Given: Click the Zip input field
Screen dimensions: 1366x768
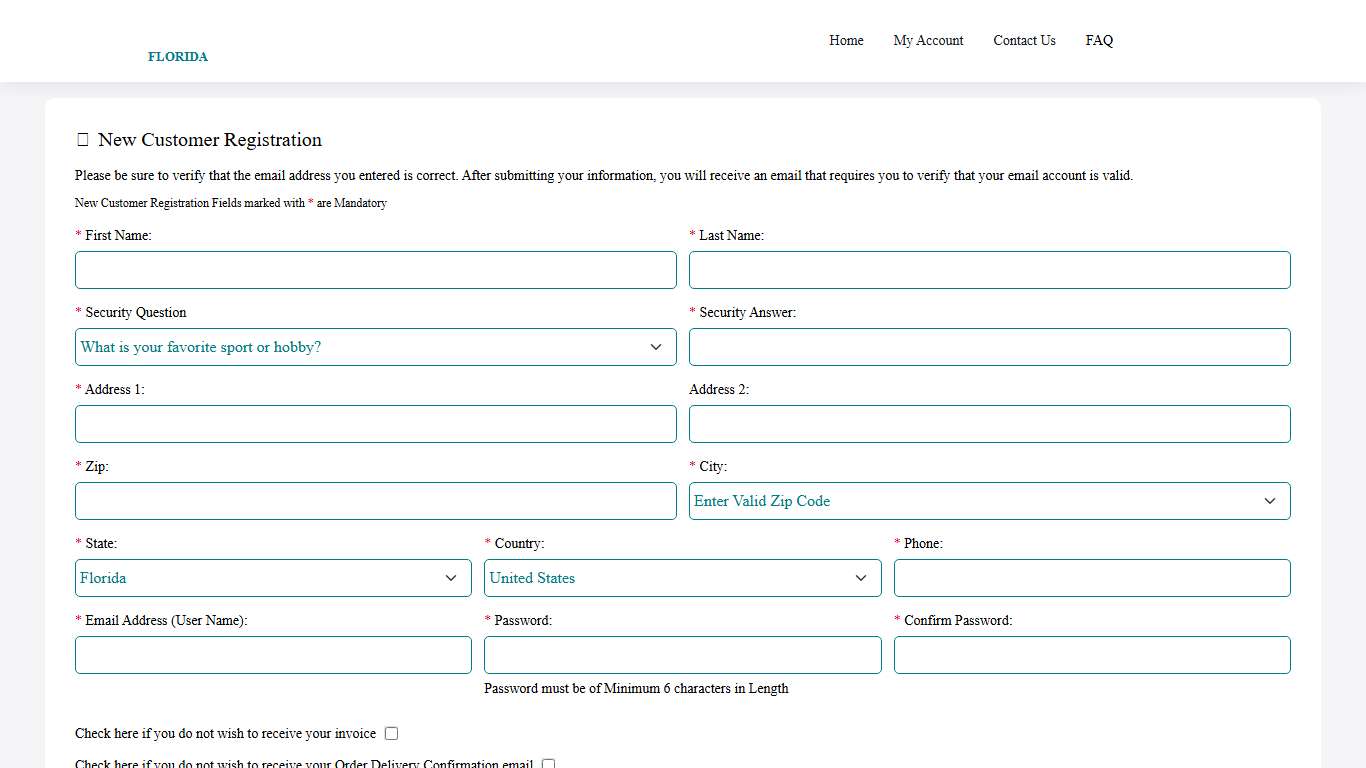Looking at the screenshot, I should point(375,501).
